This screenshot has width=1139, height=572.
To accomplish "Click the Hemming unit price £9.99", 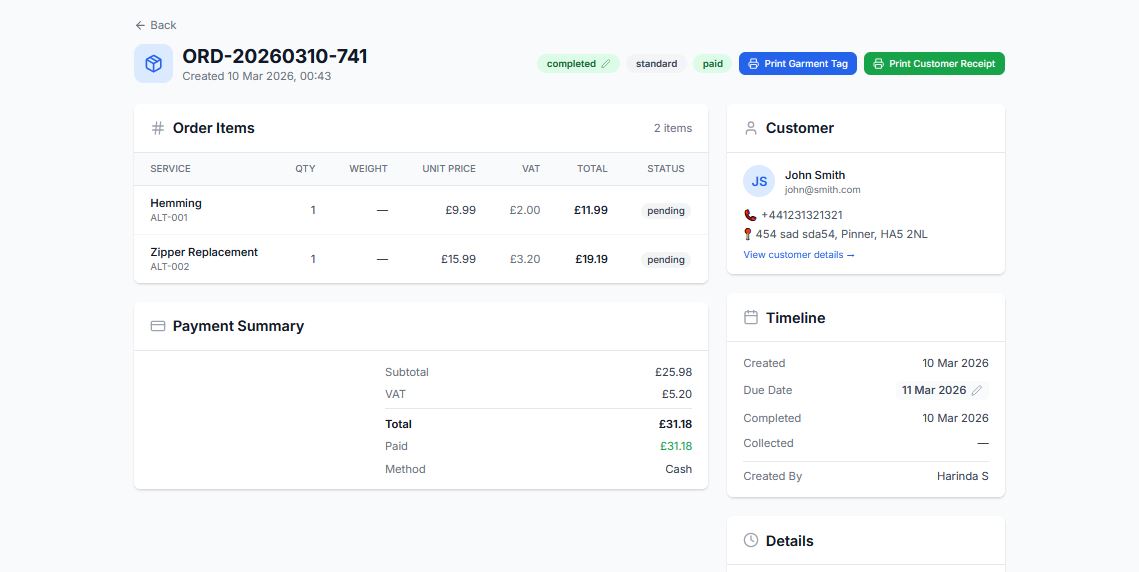I will point(461,210).
